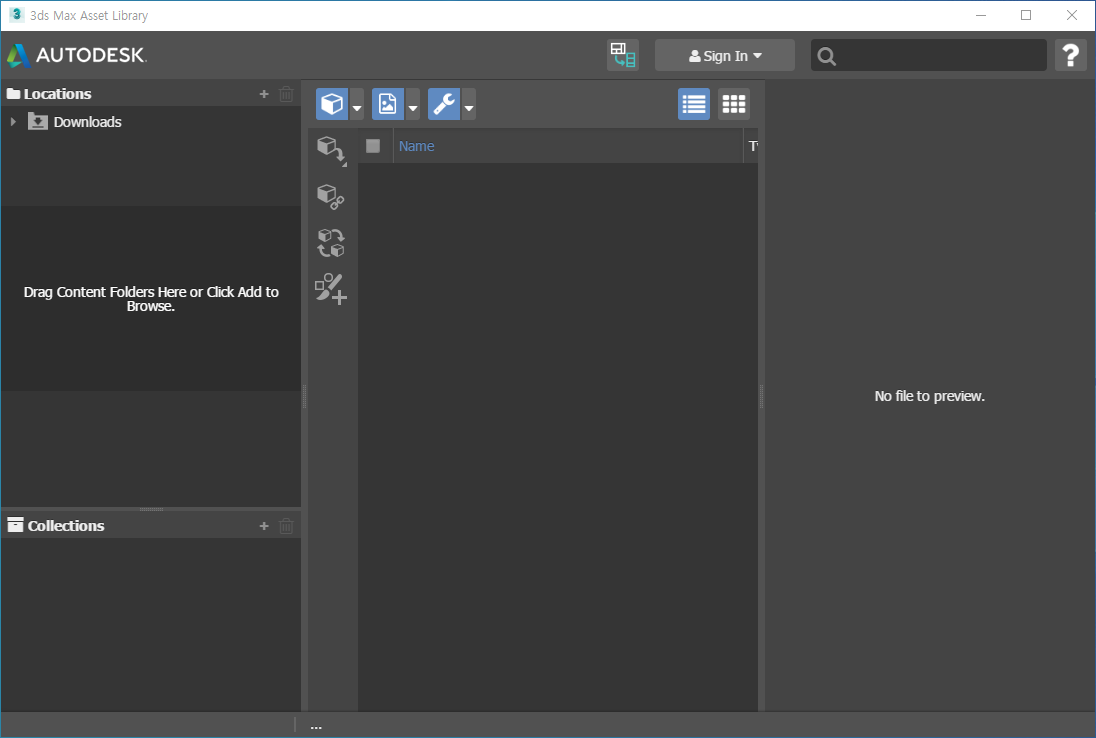Minimize the Asset Library window
Viewport: 1096px width, 738px height.
pyautogui.click(x=981, y=15)
